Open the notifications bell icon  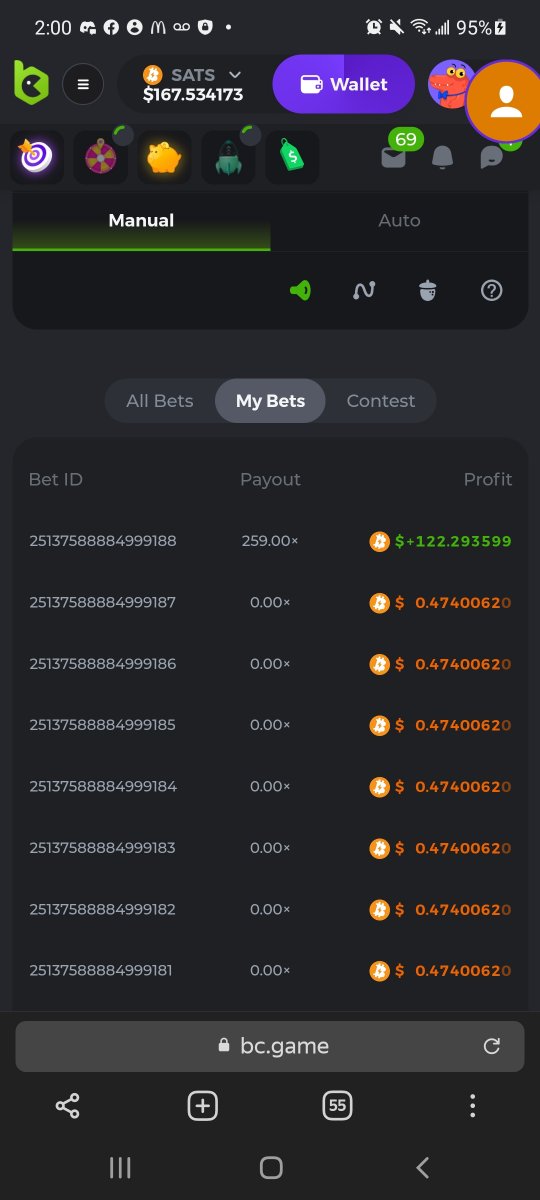[442, 158]
